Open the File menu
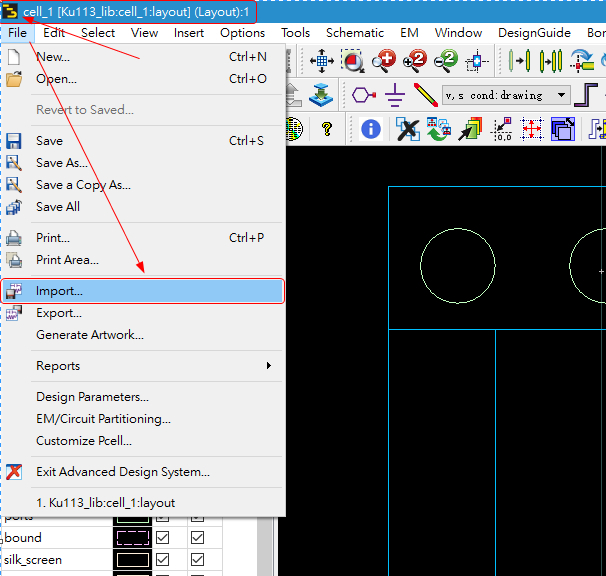Viewport: 606px width, 576px height. (x=17, y=33)
